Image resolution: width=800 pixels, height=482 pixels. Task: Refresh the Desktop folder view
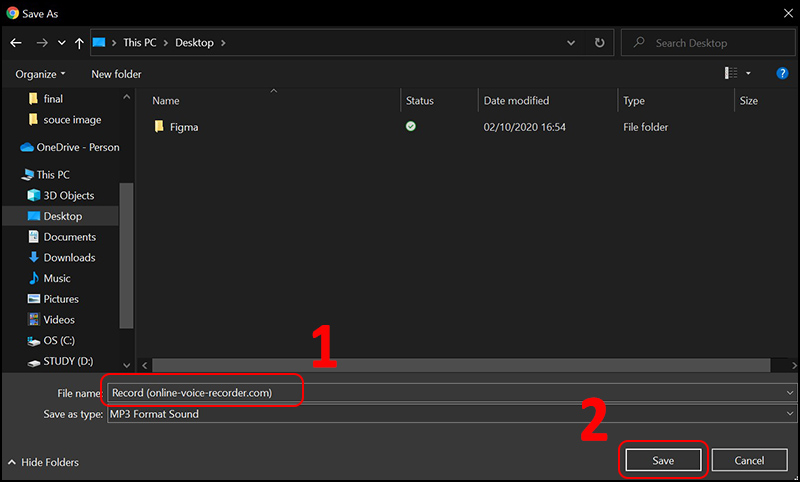coord(599,43)
